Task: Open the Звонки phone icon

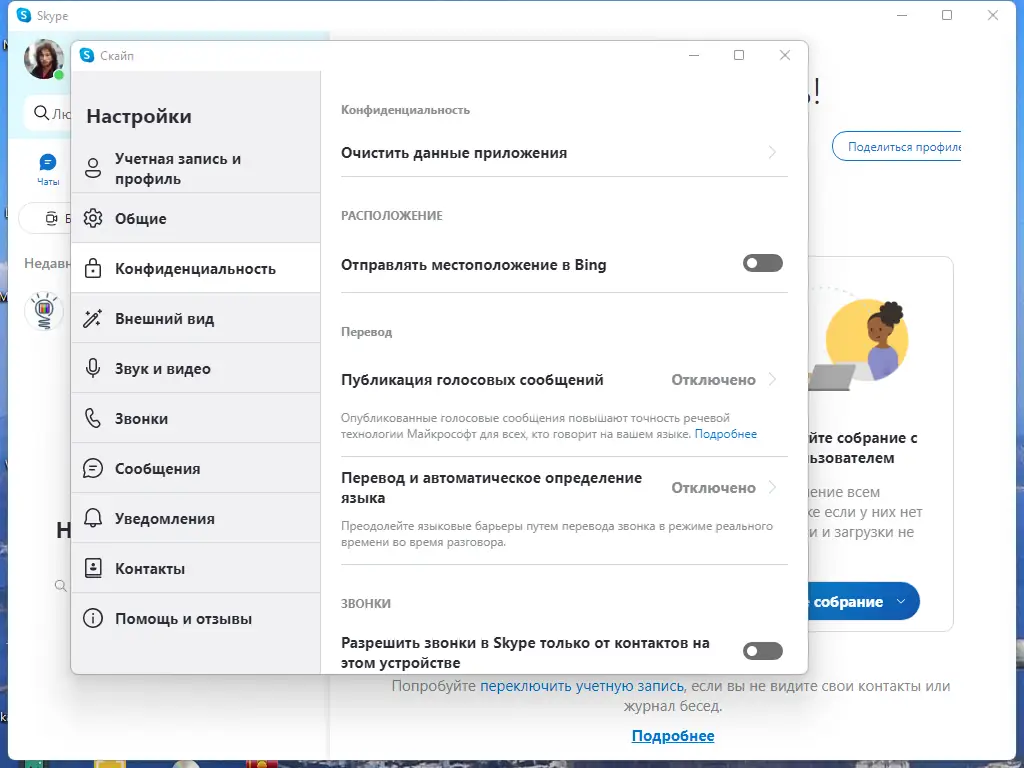Action: [93, 418]
